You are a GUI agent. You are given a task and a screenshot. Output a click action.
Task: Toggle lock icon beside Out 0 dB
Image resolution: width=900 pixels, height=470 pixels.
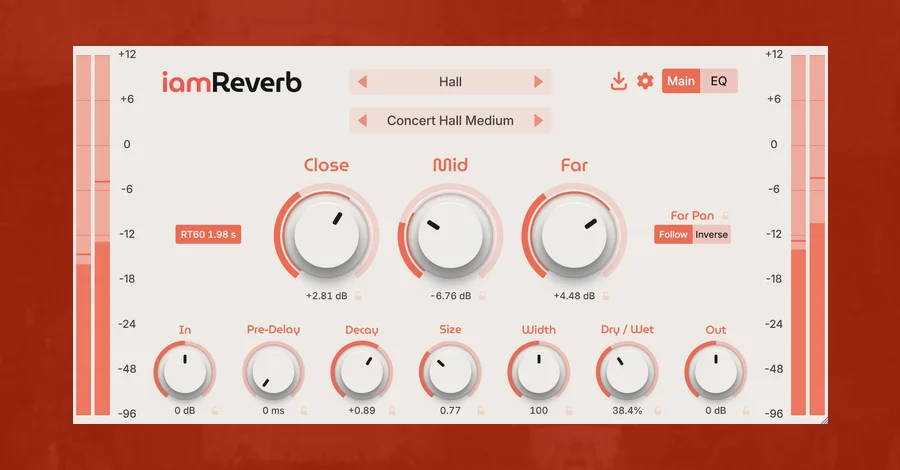pos(746,410)
